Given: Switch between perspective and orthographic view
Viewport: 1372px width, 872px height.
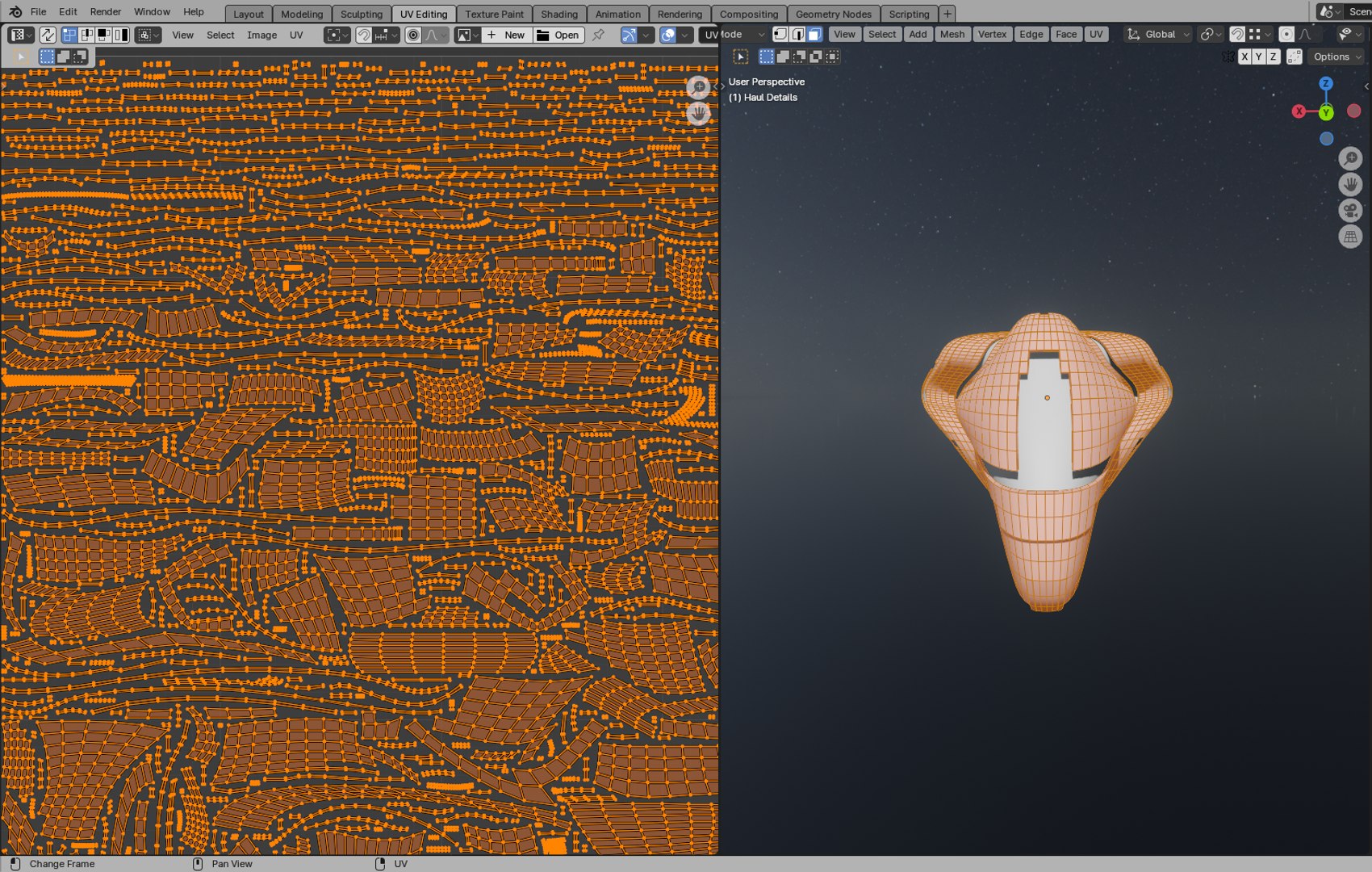Looking at the screenshot, I should [1350, 237].
